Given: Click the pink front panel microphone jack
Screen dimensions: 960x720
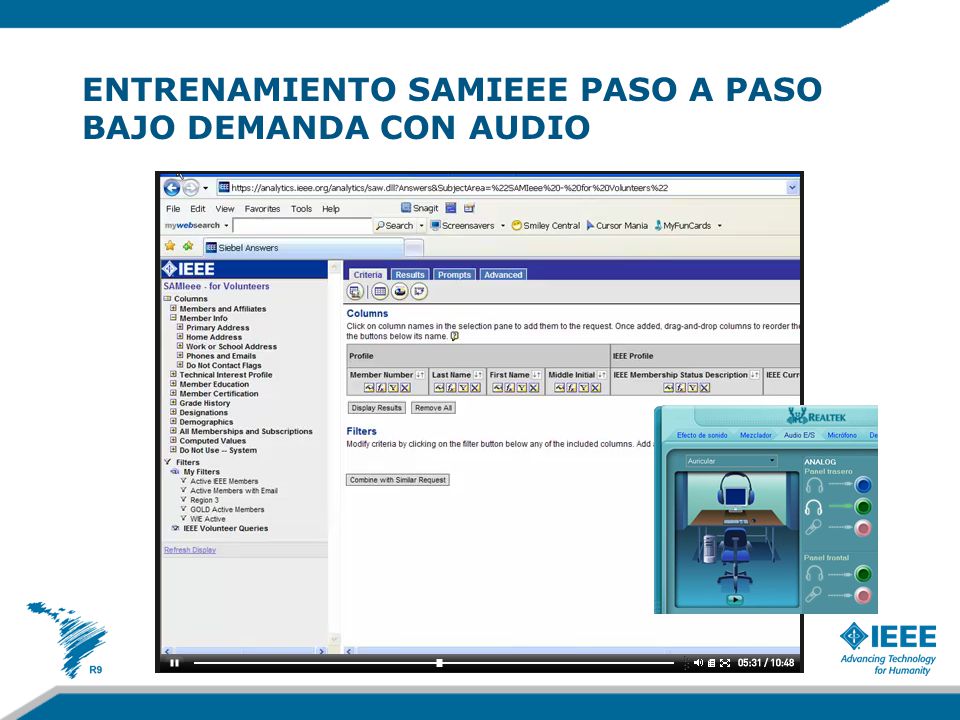Looking at the screenshot, I should [863, 595].
